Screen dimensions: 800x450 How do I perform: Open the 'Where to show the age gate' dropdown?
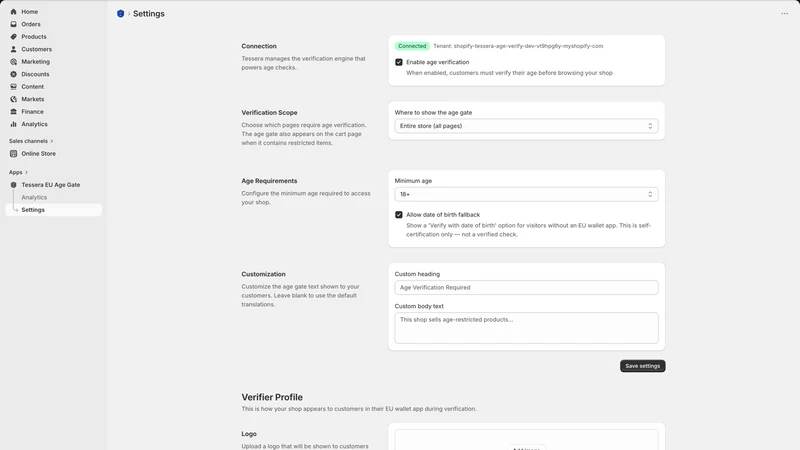[526, 126]
